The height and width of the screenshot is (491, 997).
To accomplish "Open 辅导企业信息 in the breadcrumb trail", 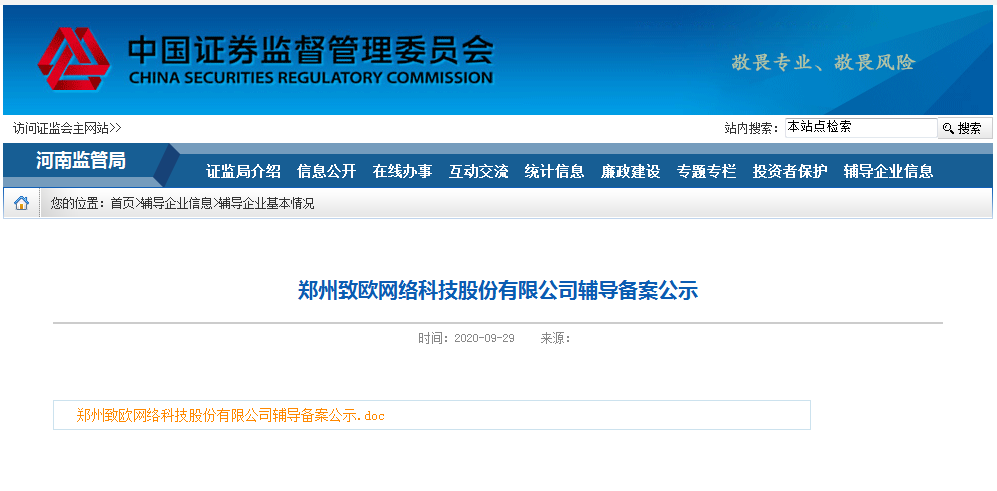I will (x=176, y=204).
